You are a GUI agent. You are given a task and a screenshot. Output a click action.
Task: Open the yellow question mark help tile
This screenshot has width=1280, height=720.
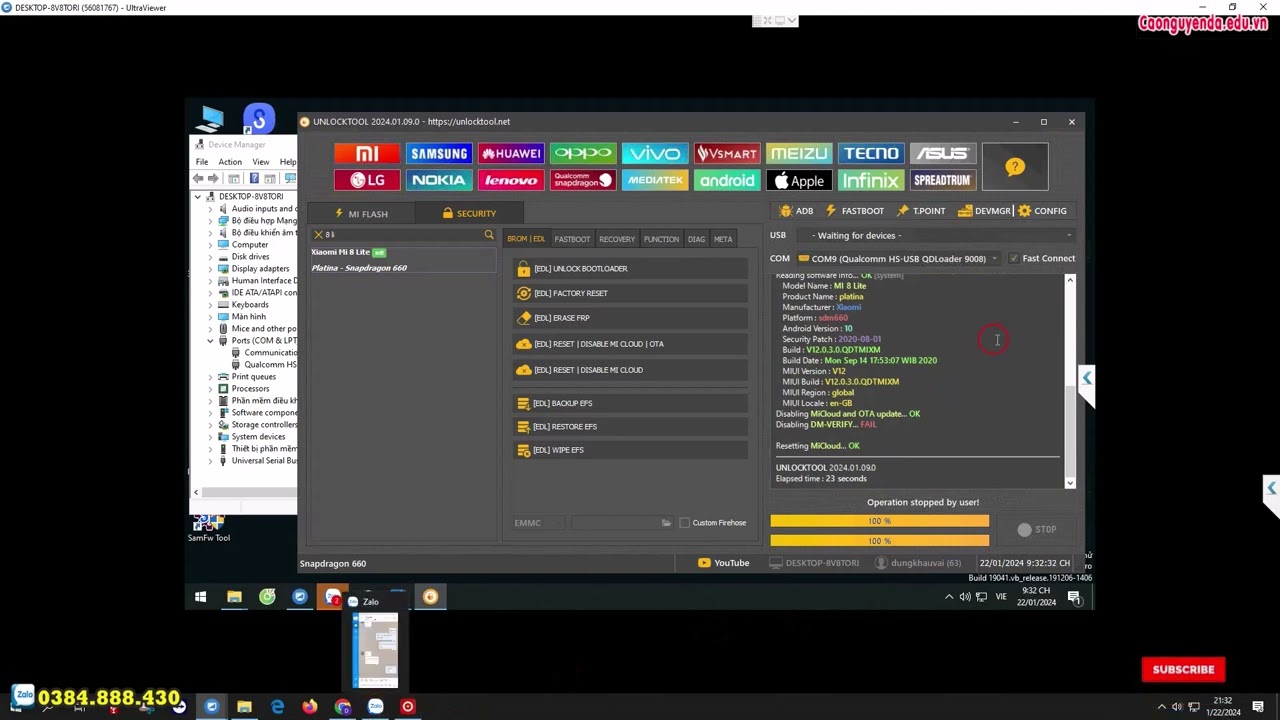click(x=1015, y=167)
